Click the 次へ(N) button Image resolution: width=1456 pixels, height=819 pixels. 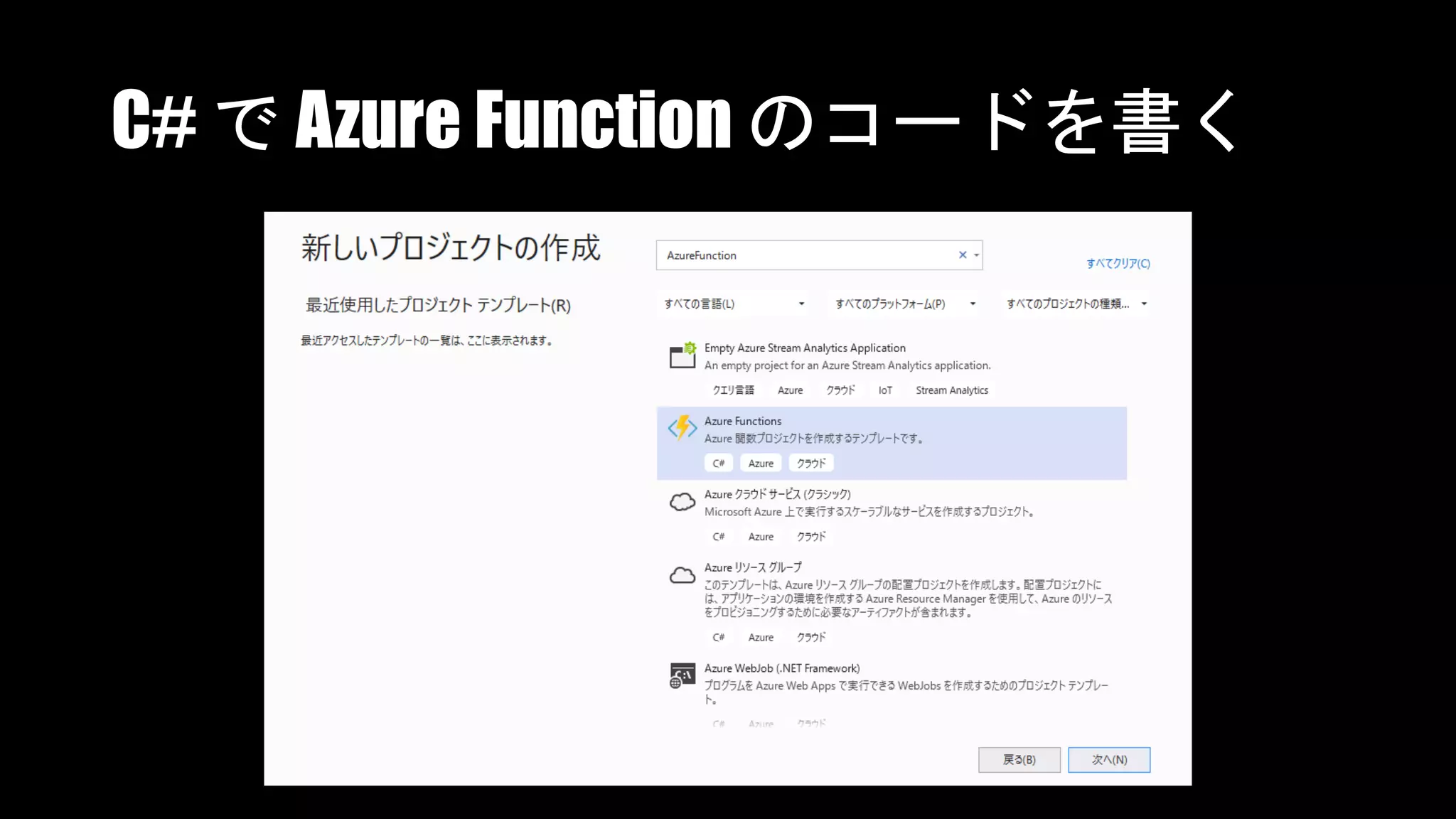coord(1109,760)
